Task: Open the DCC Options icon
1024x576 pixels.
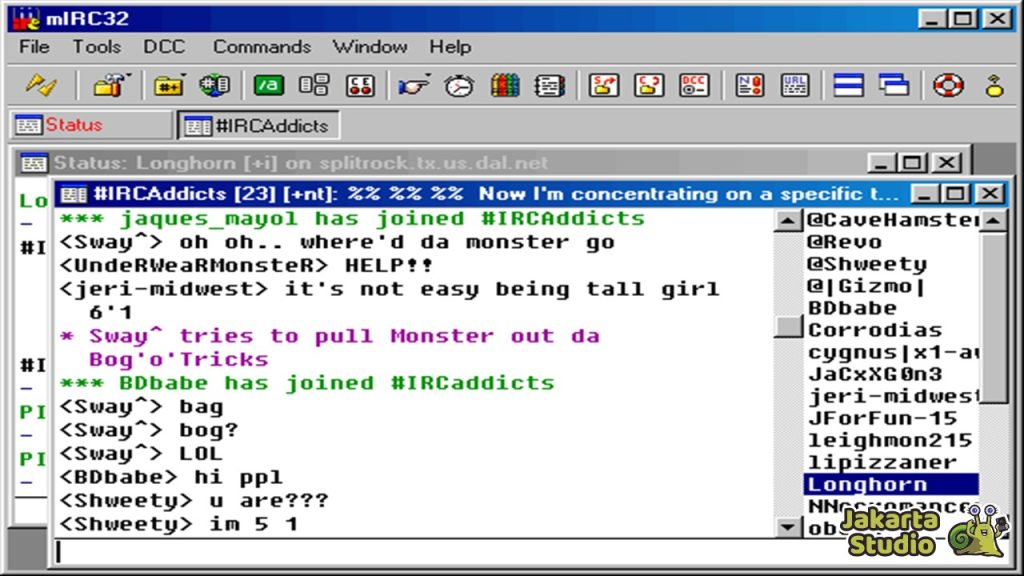Action: pos(694,85)
